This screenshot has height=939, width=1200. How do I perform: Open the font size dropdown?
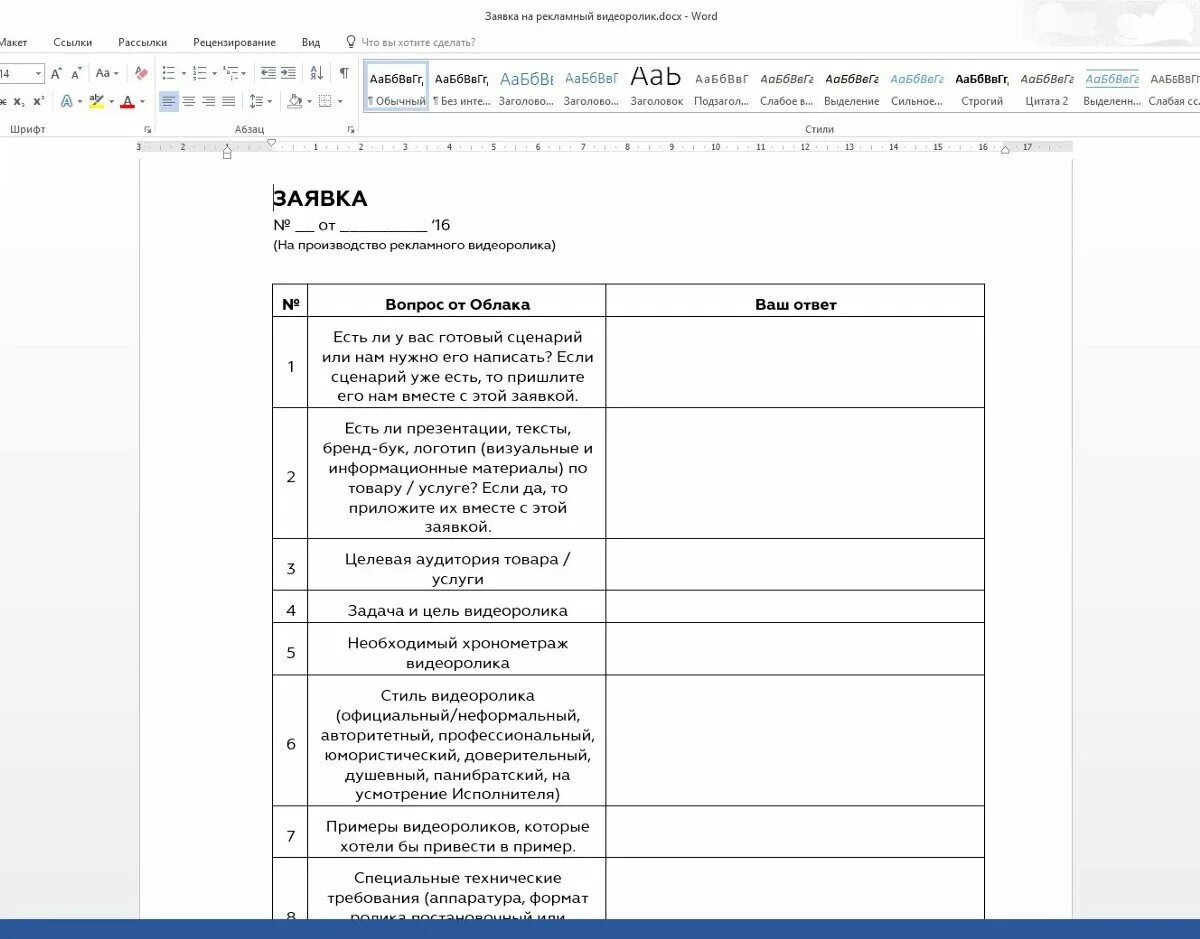pos(40,73)
